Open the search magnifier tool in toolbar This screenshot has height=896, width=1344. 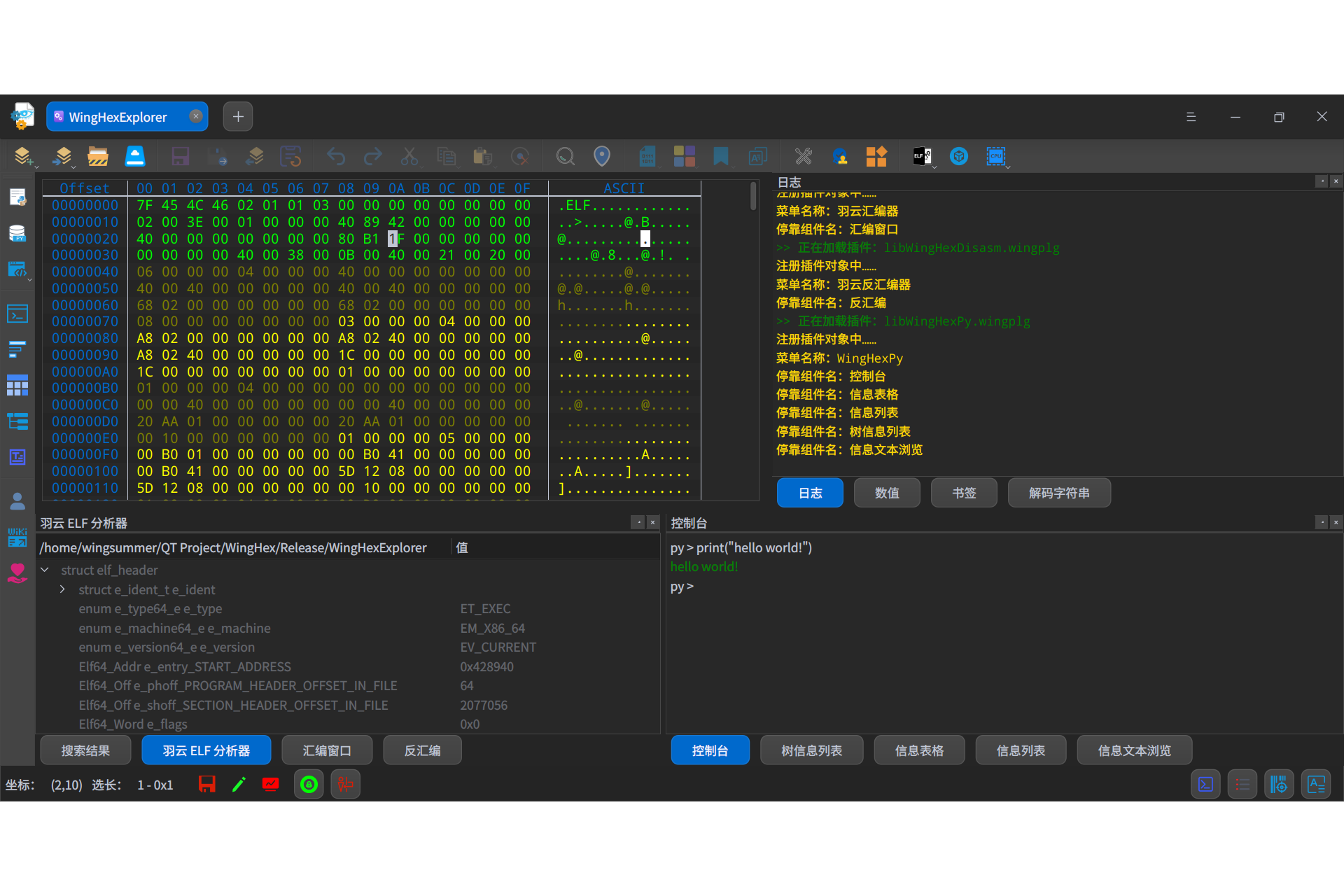click(x=565, y=156)
